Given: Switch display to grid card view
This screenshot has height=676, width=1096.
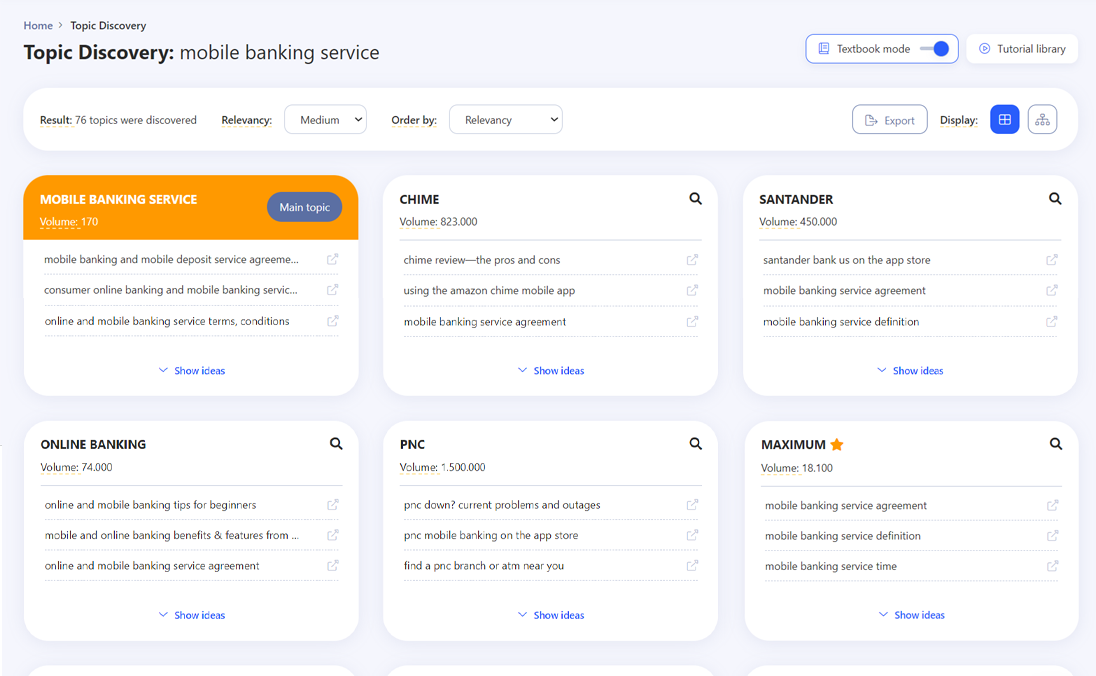Looking at the screenshot, I should click(1004, 120).
